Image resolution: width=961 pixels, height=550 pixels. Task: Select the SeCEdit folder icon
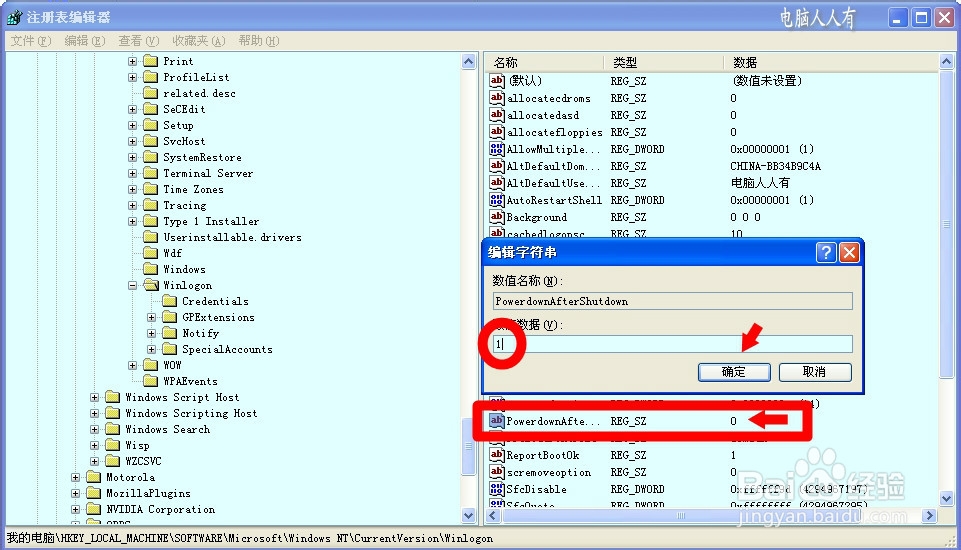coord(150,109)
